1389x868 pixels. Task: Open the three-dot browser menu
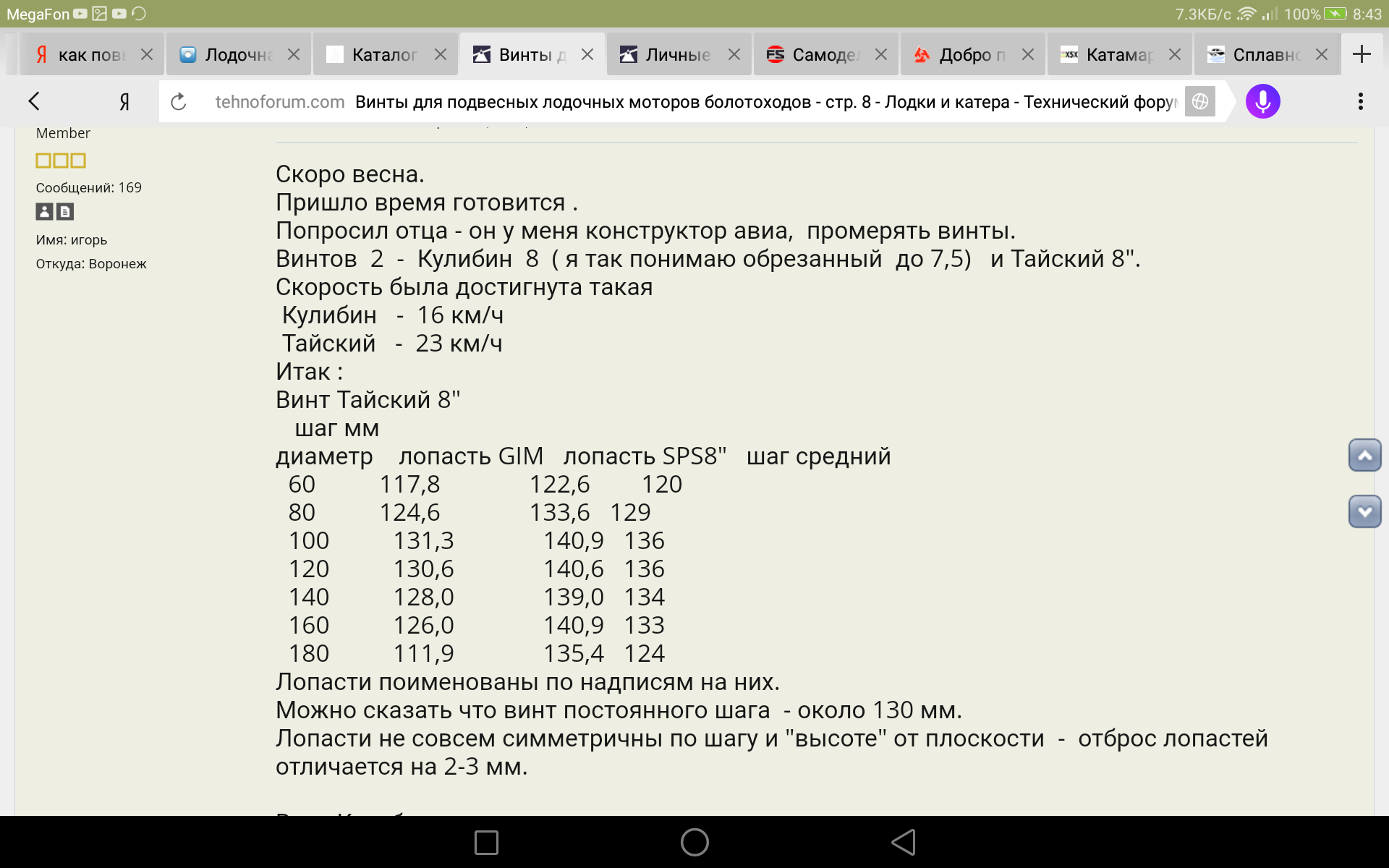click(x=1360, y=101)
